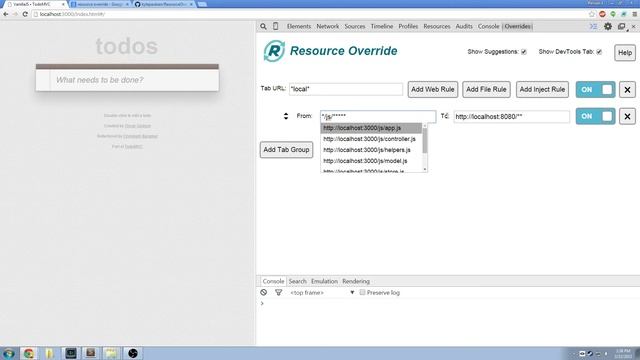Click the console filter funnel icon
Viewport: 640px width, 360px height.
tap(278, 293)
